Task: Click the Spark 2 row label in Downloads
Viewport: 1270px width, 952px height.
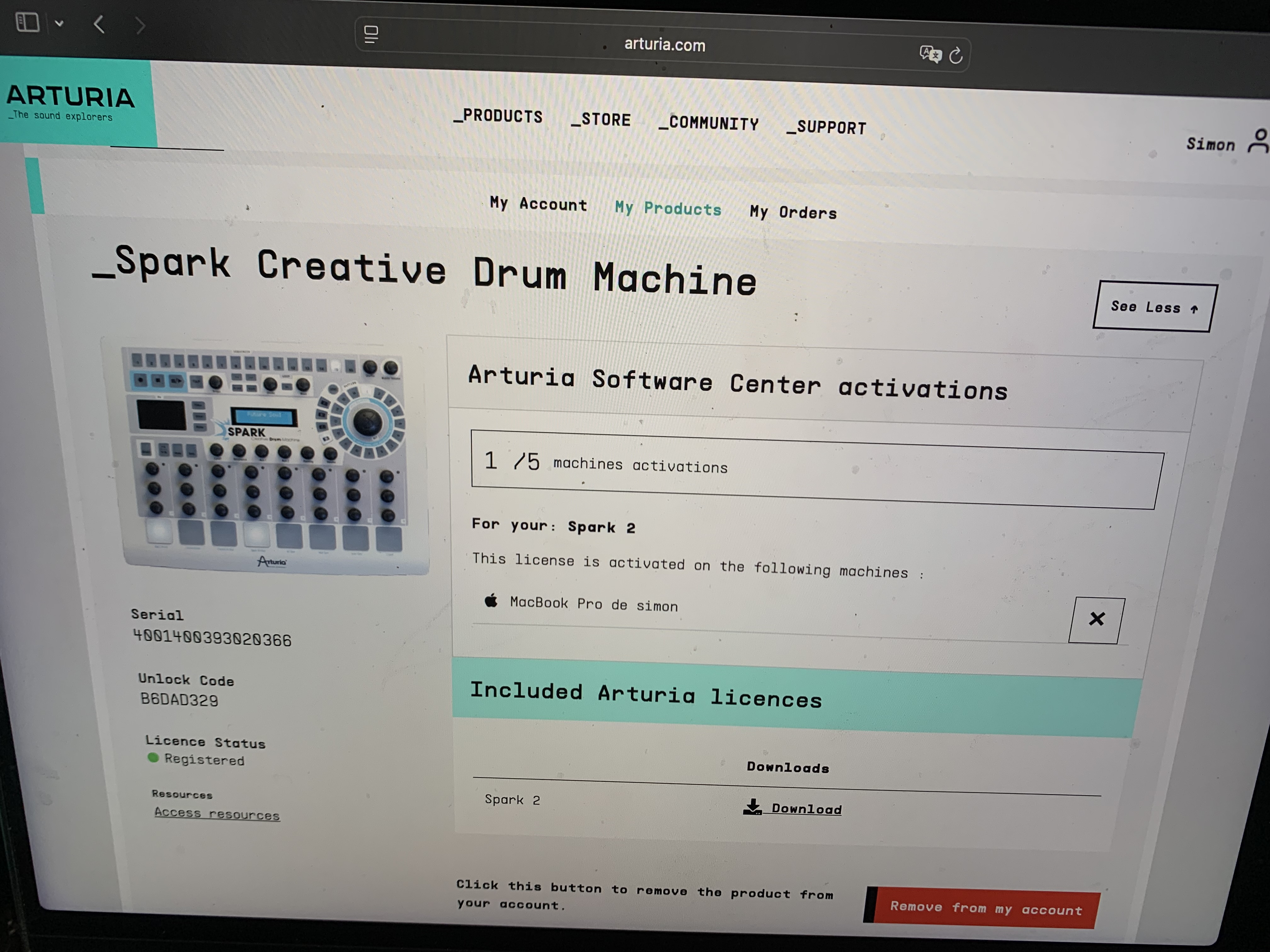Action: pos(512,800)
